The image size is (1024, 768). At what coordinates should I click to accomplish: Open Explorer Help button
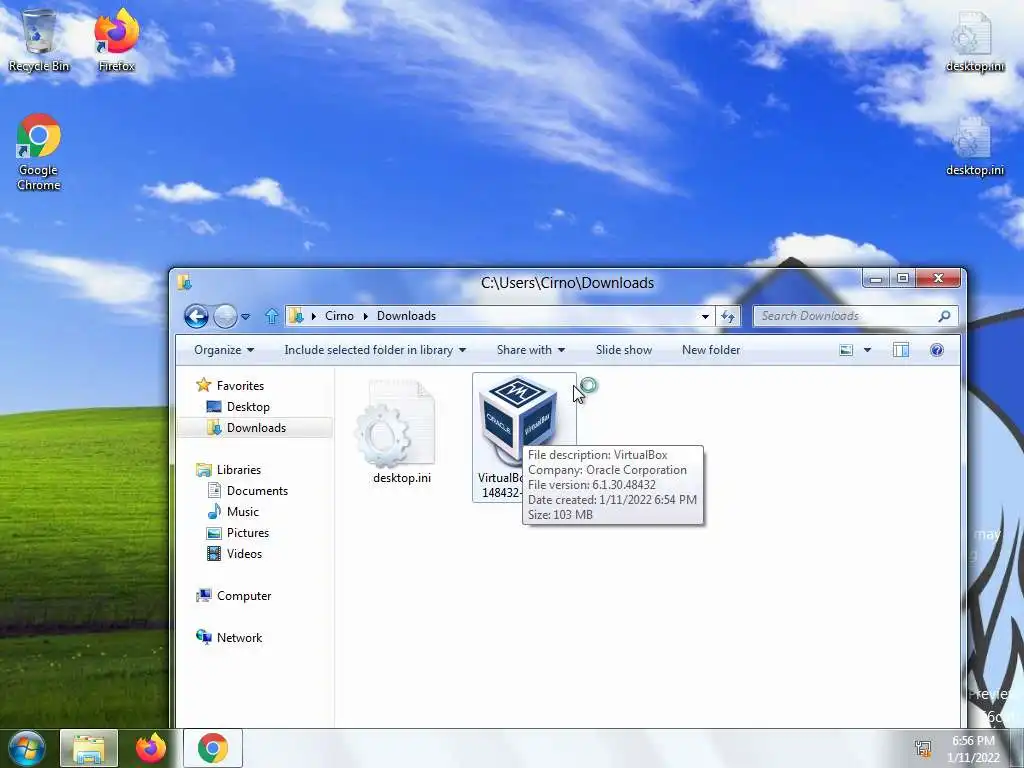[x=936, y=350]
